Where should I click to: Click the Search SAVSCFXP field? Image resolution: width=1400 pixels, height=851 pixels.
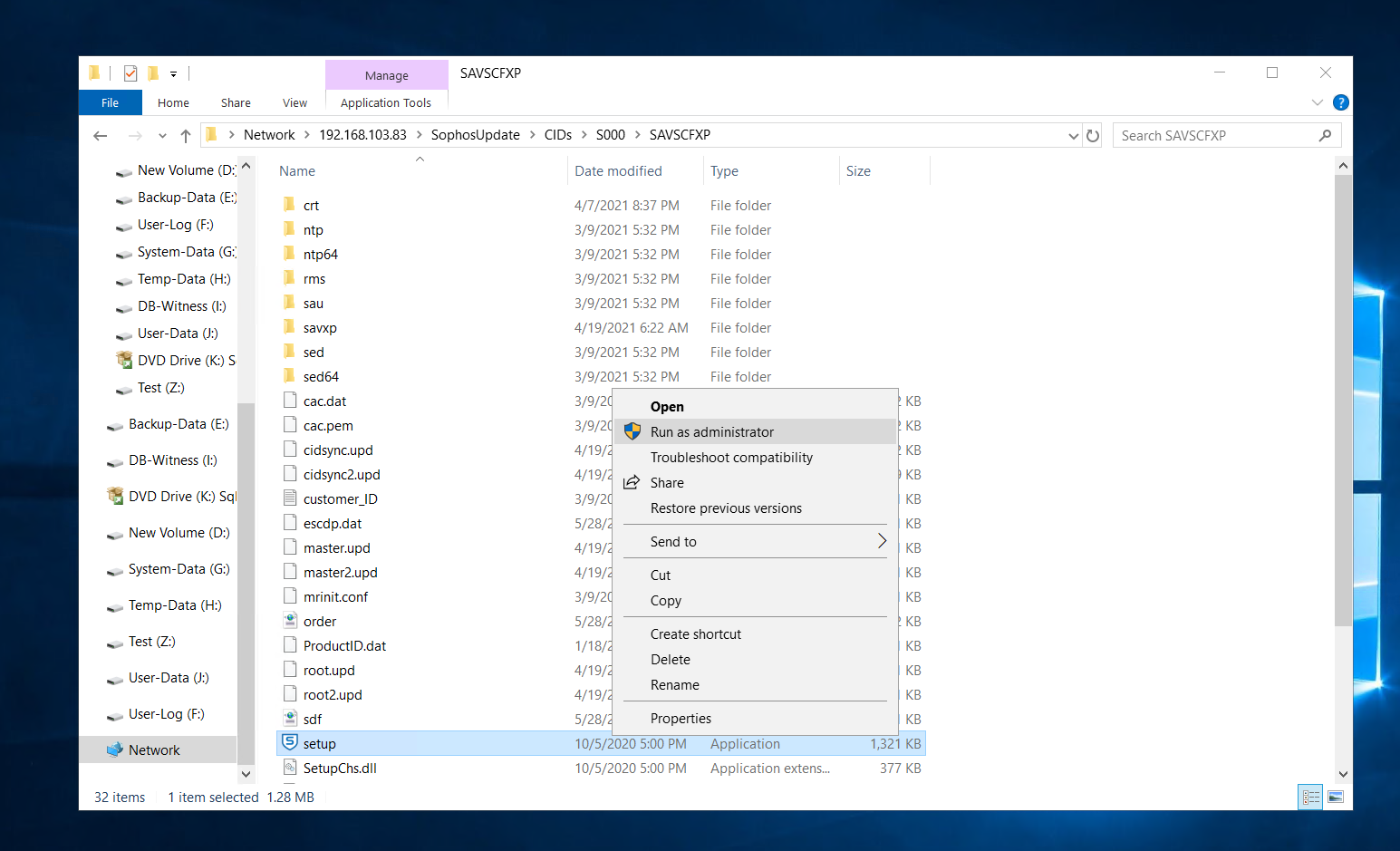(x=1227, y=135)
